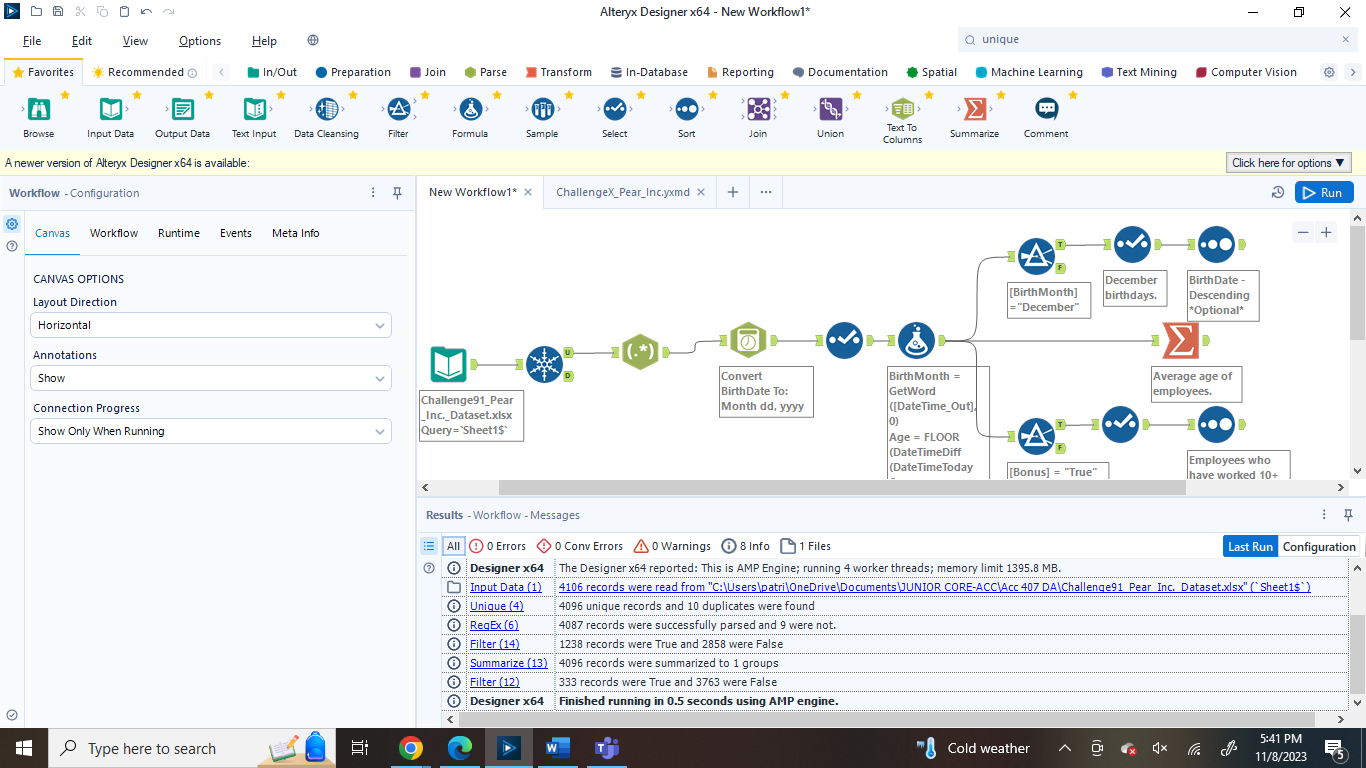
Task: Switch to the Runtime configuration tab
Action: coord(179,233)
